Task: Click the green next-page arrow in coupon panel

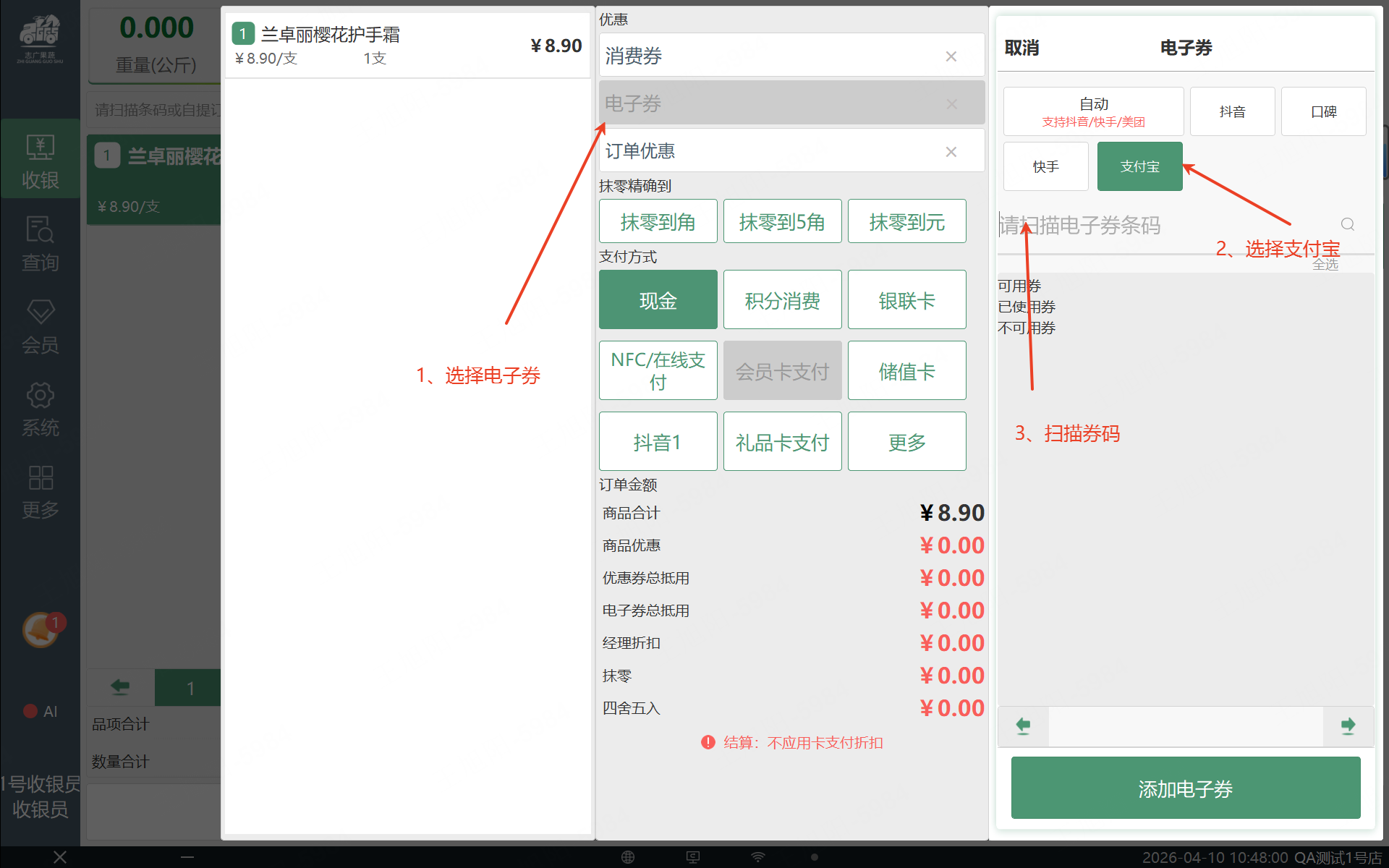Action: pos(1348,726)
